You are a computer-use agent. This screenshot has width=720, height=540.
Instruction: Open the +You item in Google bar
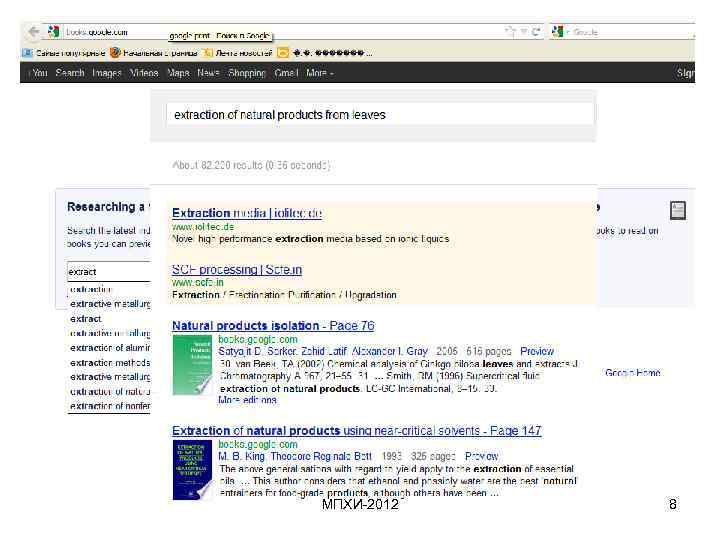coord(38,73)
